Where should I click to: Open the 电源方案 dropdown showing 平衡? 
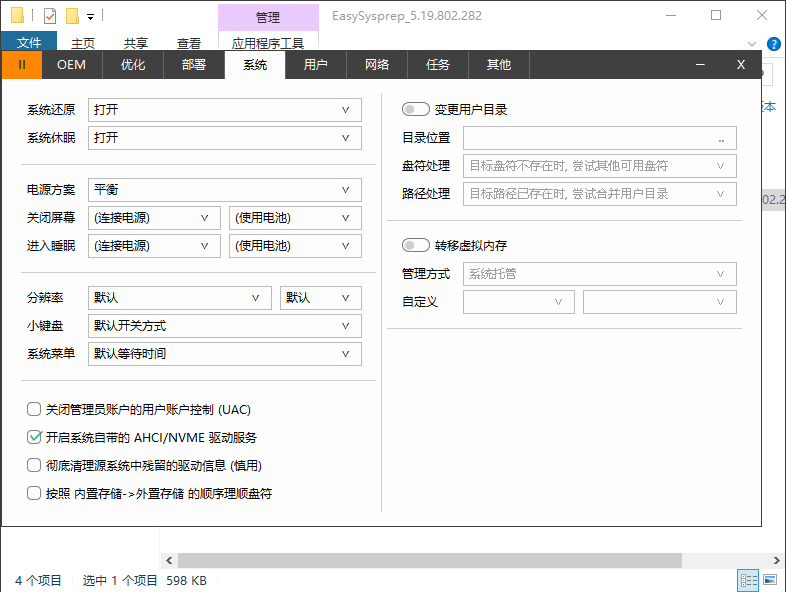[x=225, y=190]
